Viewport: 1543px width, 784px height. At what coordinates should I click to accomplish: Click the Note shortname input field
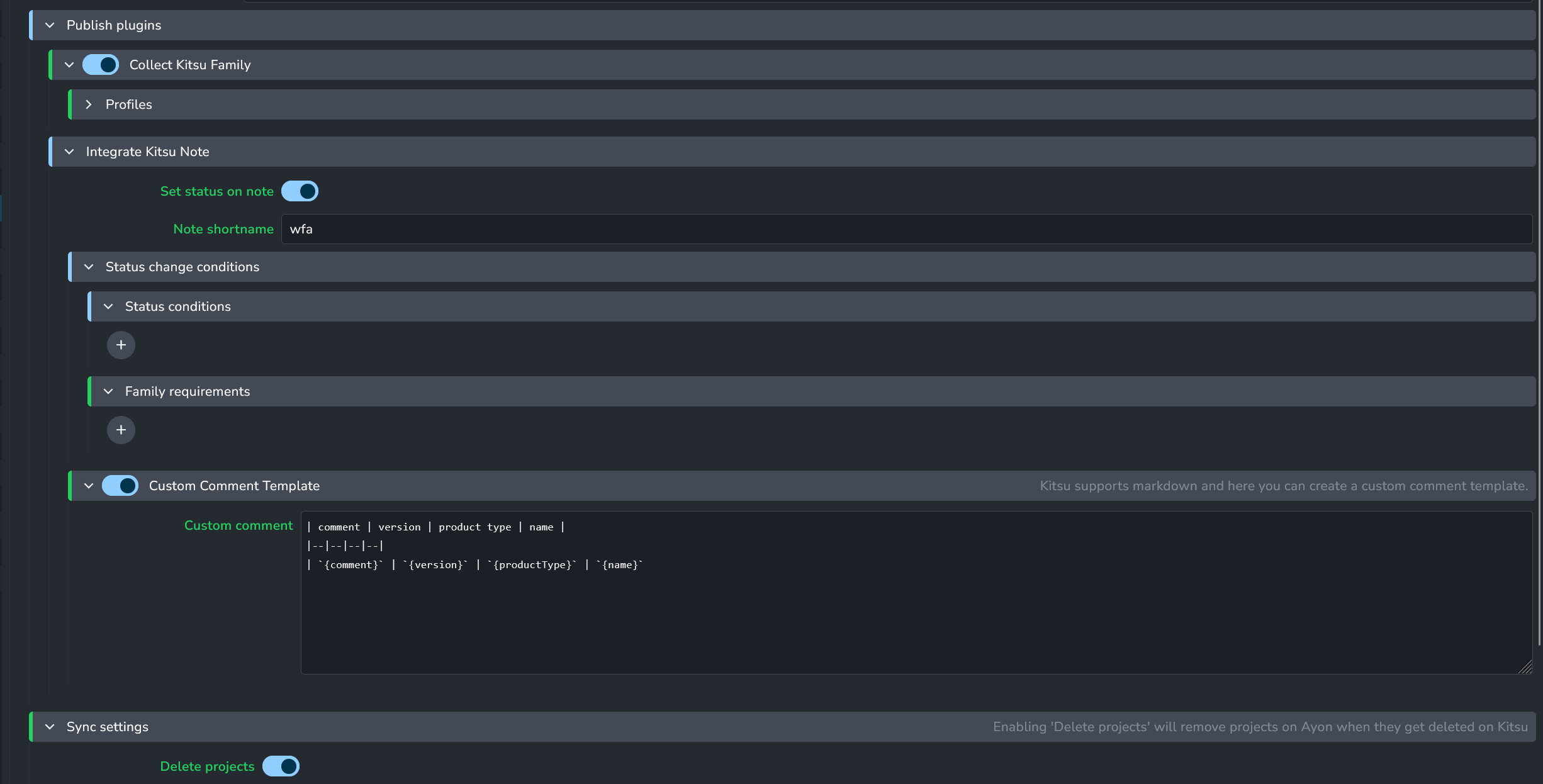coord(906,229)
